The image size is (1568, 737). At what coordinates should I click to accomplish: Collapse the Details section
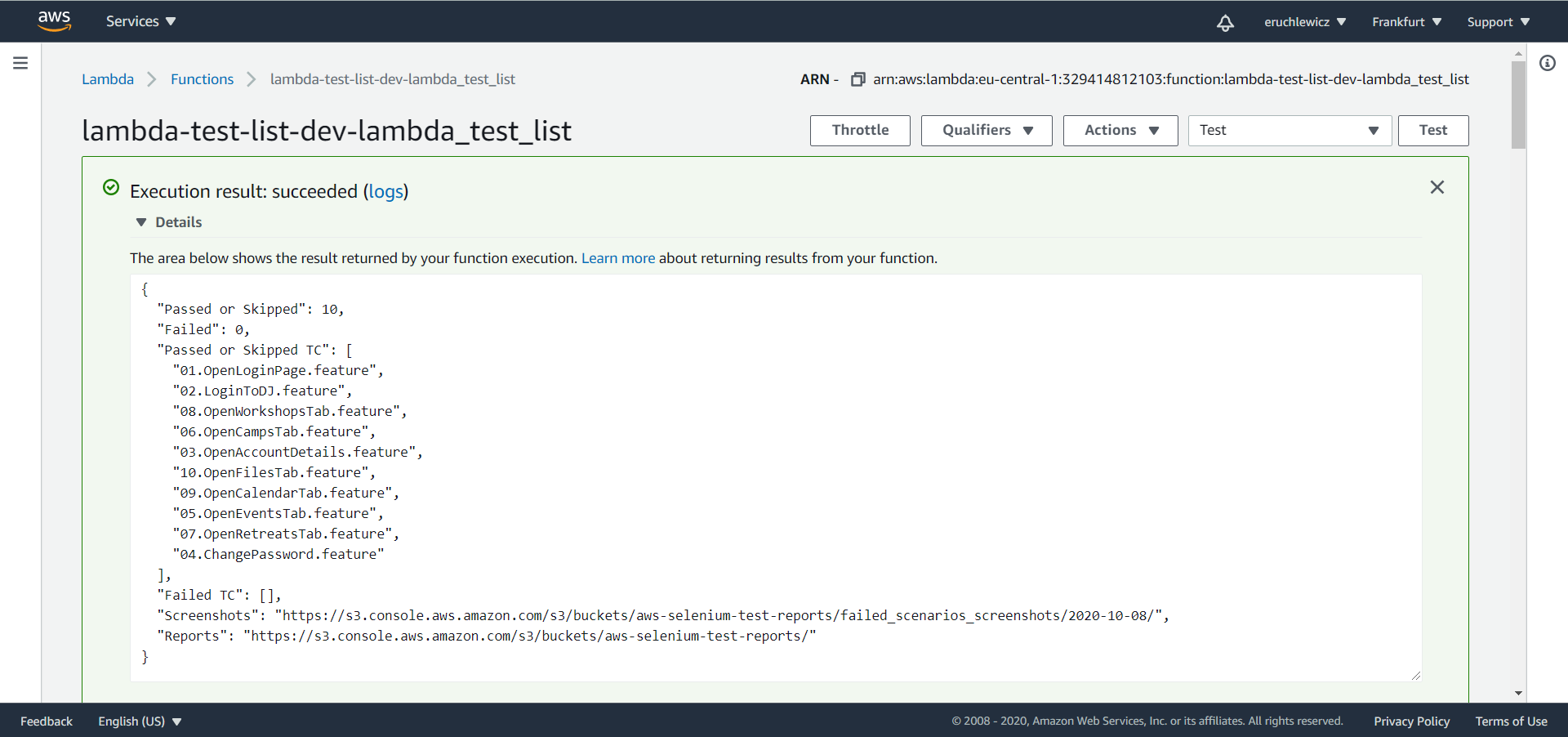(x=141, y=222)
